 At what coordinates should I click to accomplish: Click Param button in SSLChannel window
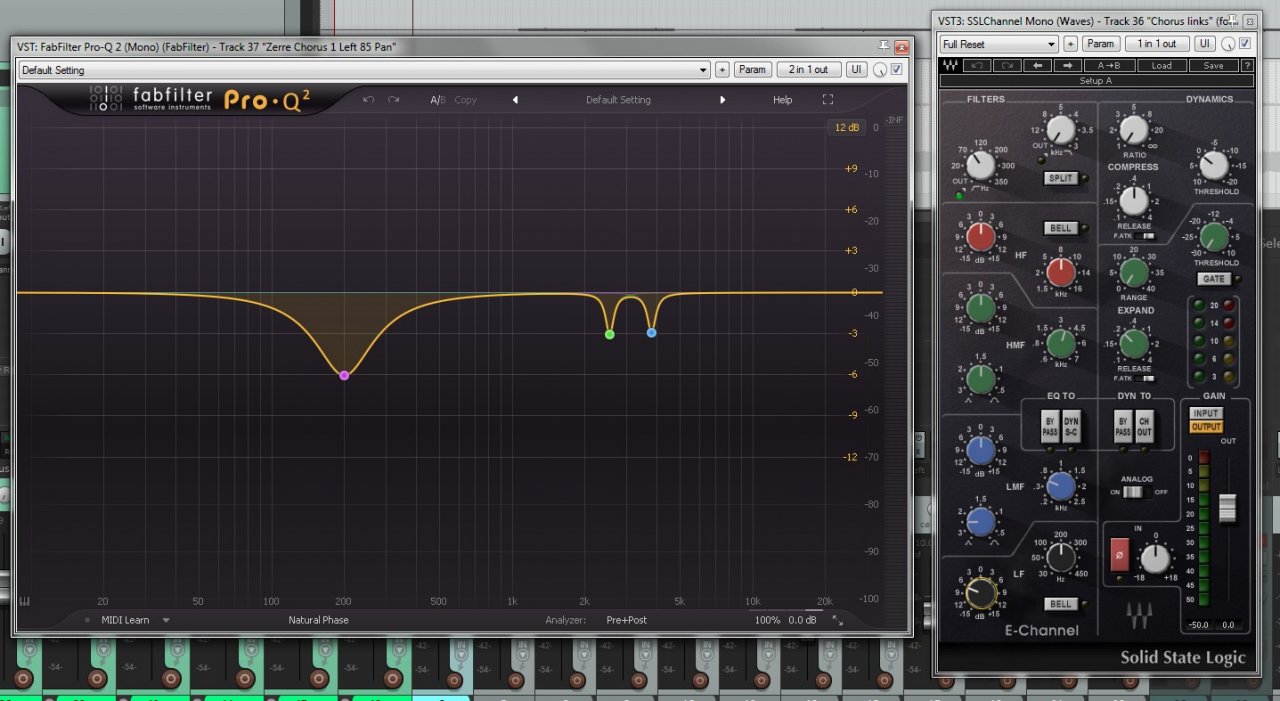click(1100, 44)
